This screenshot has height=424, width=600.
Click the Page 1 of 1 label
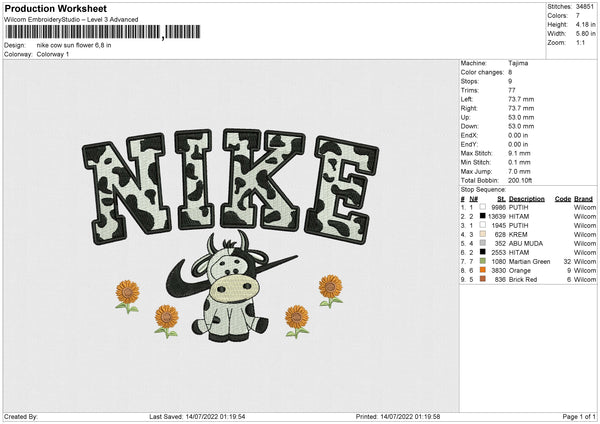[579, 417]
